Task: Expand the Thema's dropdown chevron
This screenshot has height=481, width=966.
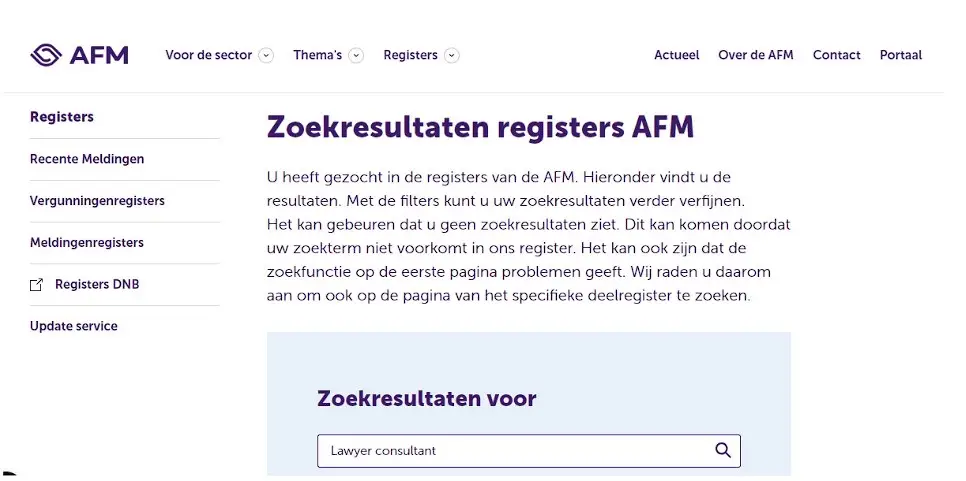Action: (356, 56)
